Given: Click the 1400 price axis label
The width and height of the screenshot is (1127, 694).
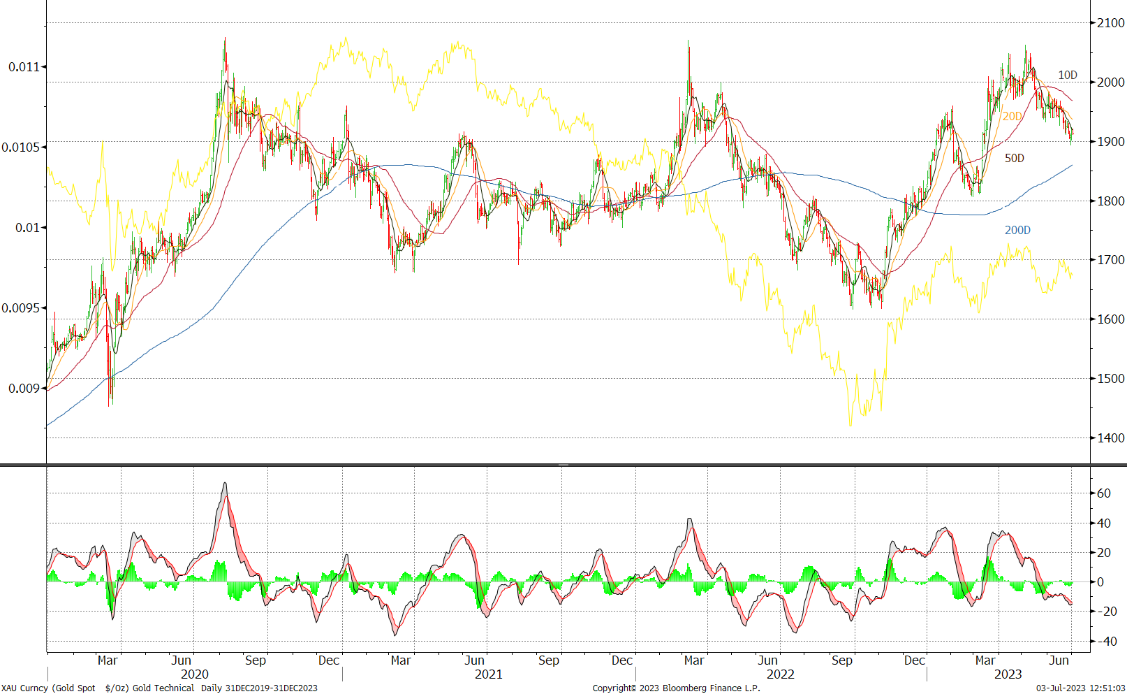Looking at the screenshot, I should (x=1110, y=438).
